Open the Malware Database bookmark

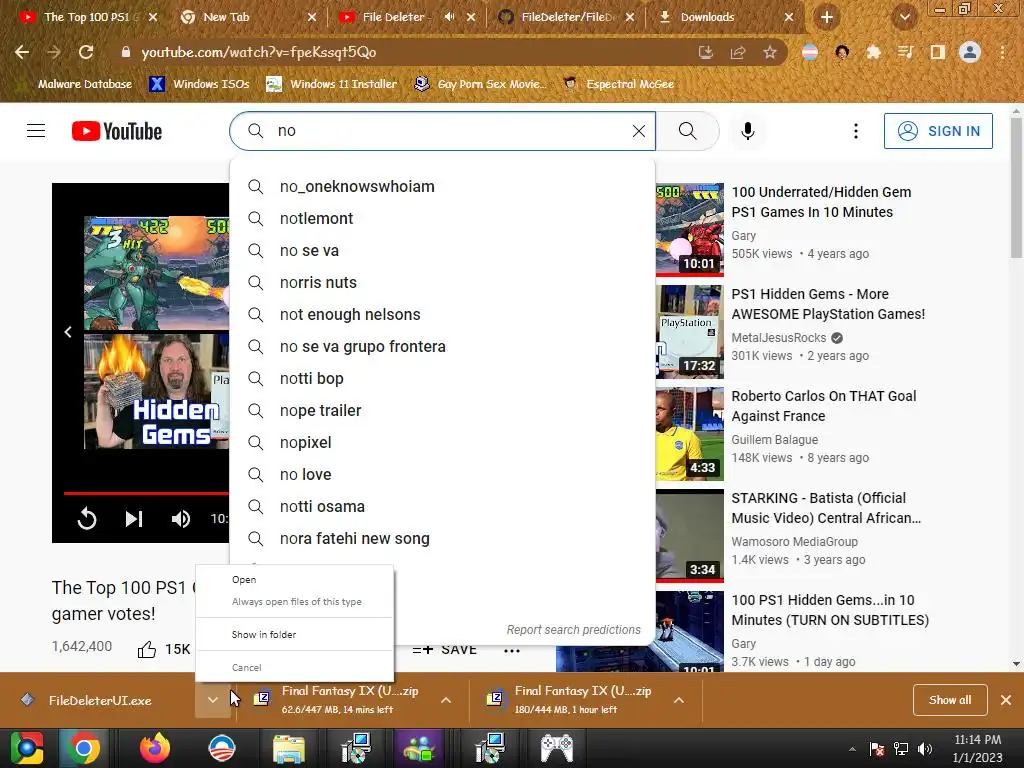pyautogui.click(x=76, y=84)
